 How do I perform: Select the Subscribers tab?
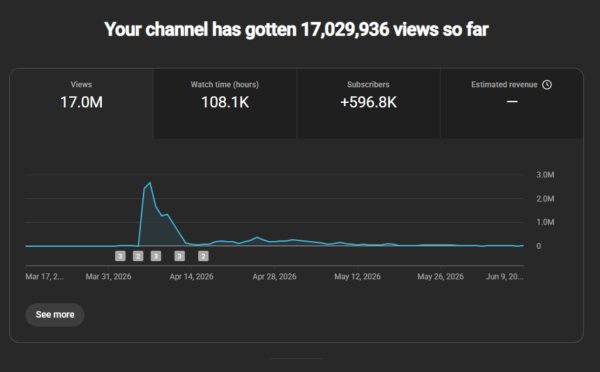point(368,103)
